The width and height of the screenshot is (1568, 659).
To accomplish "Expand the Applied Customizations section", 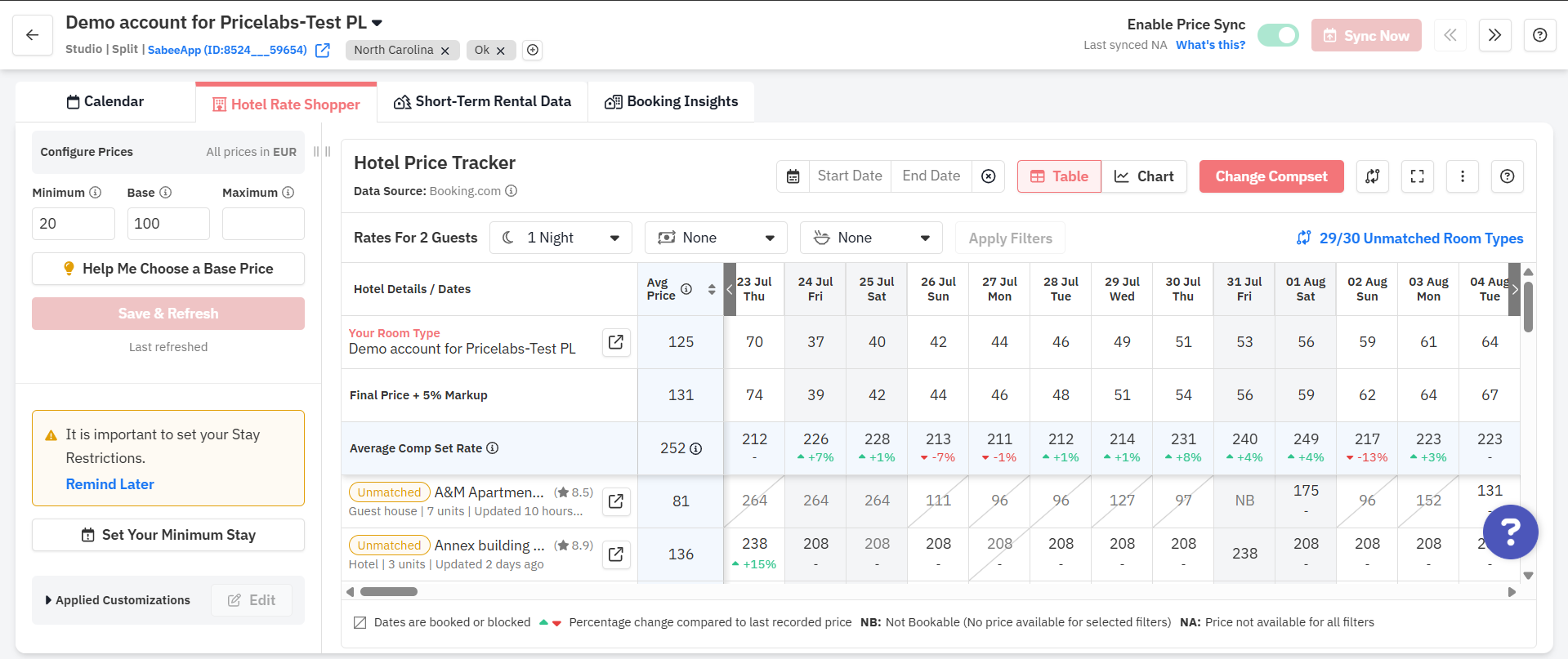I will tap(118, 600).
